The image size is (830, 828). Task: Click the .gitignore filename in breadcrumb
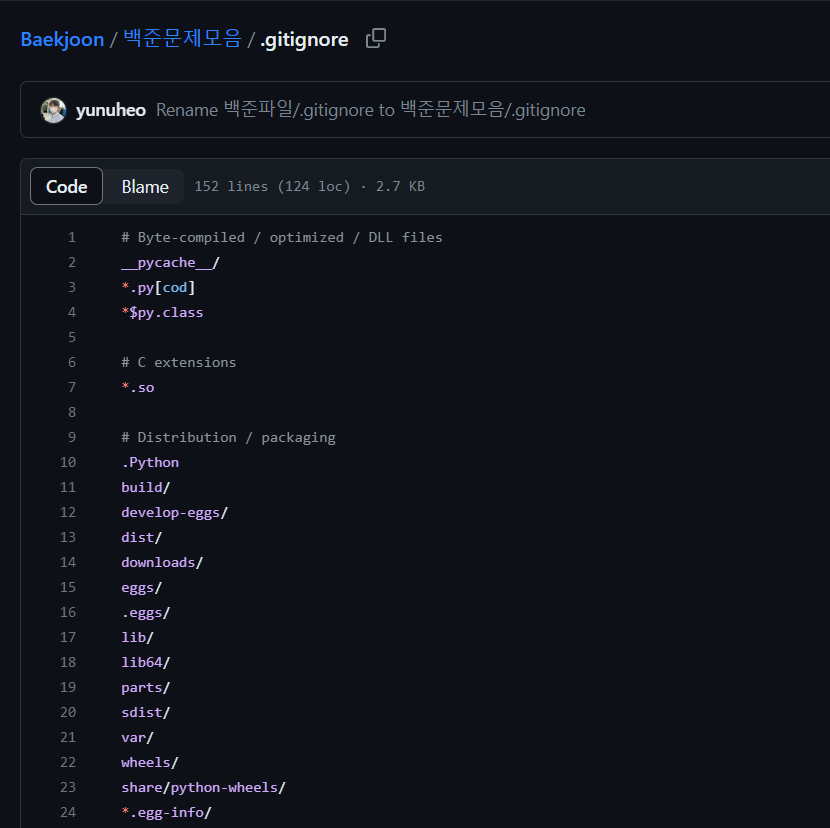[x=304, y=40]
